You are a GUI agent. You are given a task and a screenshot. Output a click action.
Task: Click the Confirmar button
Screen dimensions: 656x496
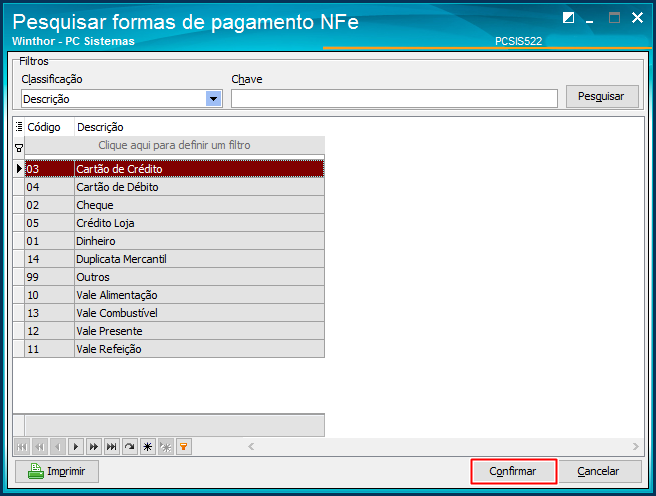(513, 471)
